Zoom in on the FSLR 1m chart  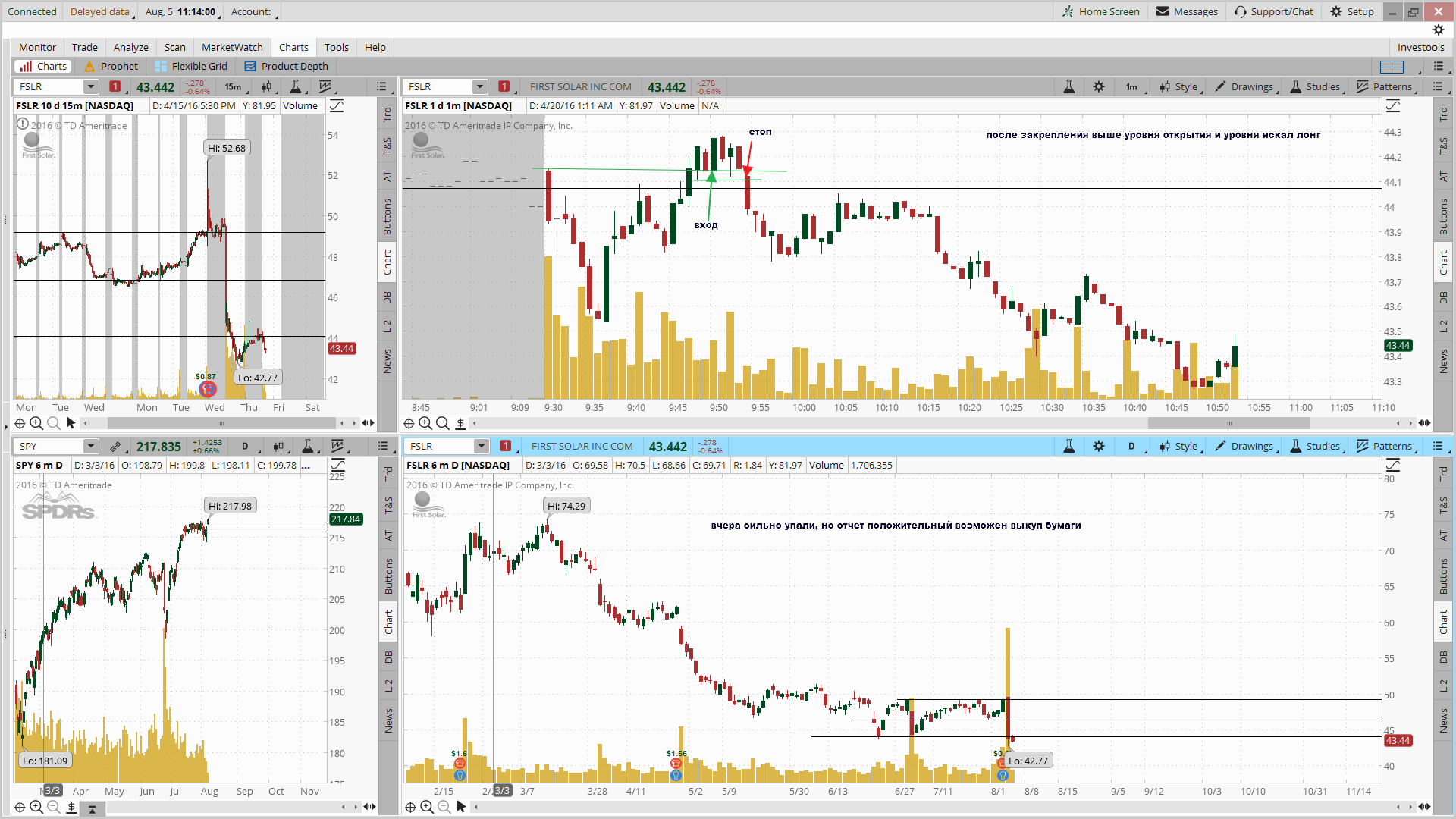click(425, 423)
